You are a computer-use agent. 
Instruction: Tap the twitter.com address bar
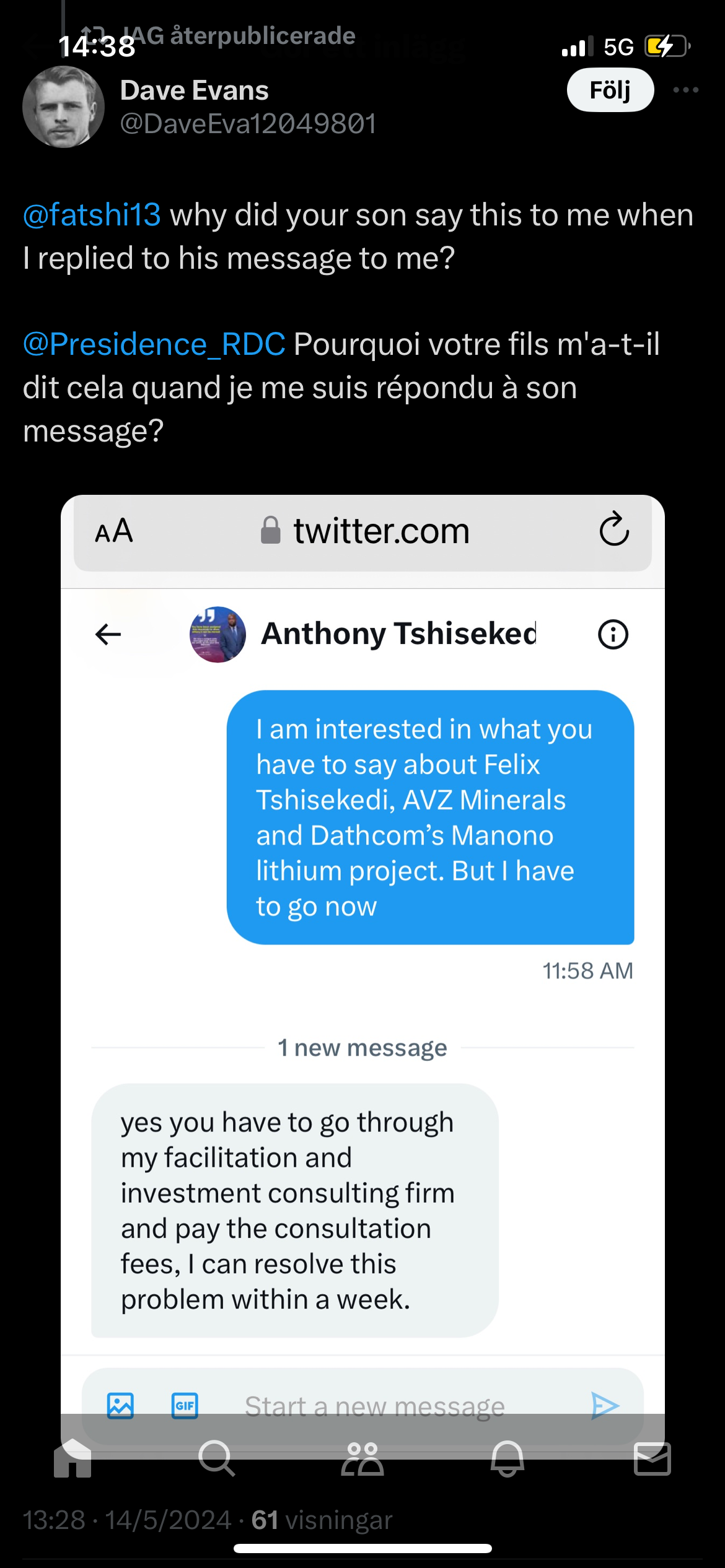pos(366,531)
